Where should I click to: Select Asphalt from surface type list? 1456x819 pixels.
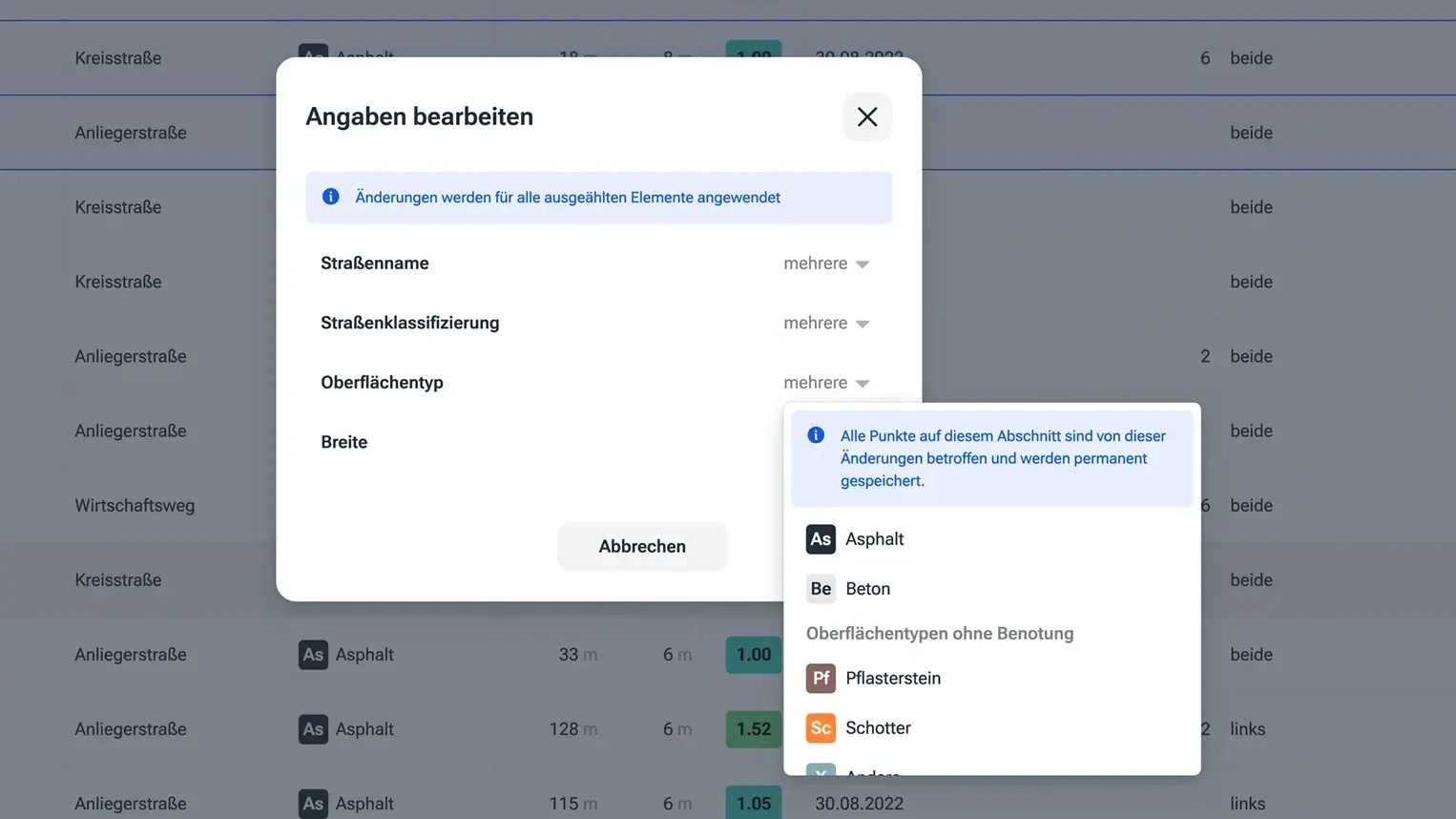pos(992,539)
